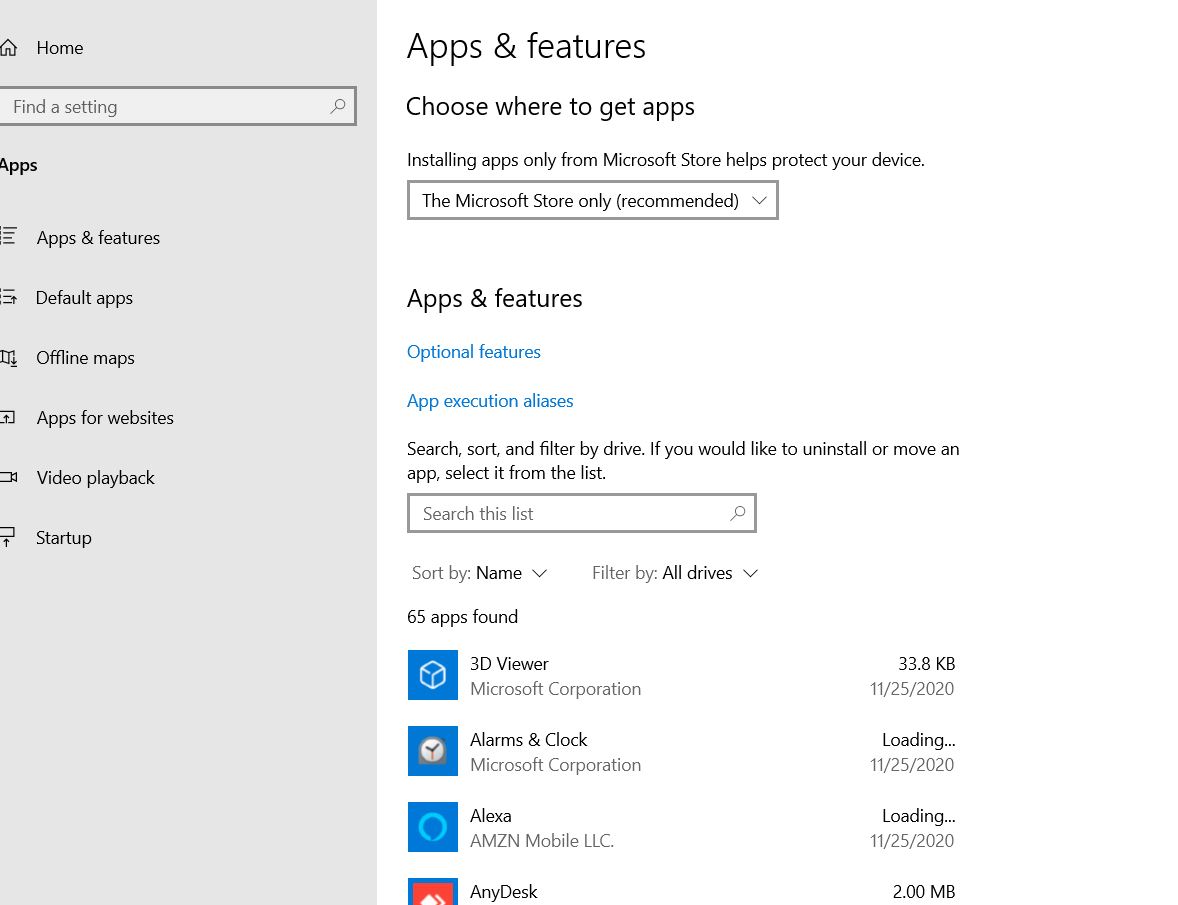This screenshot has width=1178, height=905.
Task: Click the 33.8 KB size value
Action: [x=926, y=664]
